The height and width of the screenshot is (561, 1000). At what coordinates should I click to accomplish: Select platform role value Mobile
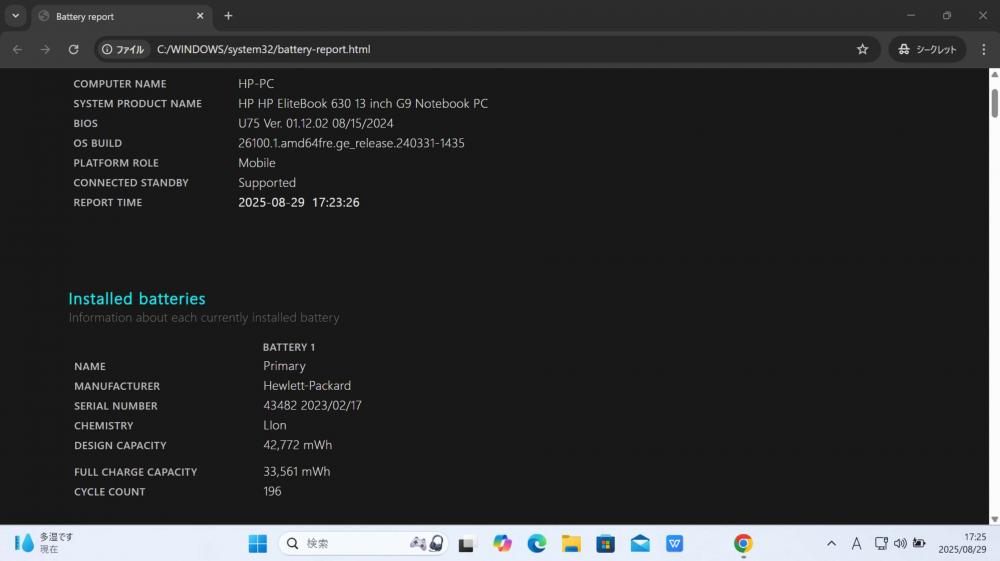click(x=256, y=163)
